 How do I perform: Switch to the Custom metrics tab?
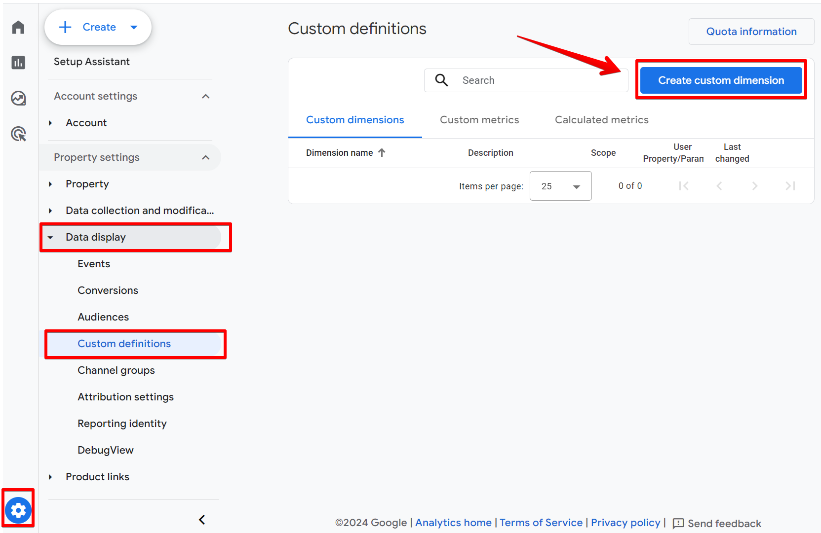click(479, 120)
